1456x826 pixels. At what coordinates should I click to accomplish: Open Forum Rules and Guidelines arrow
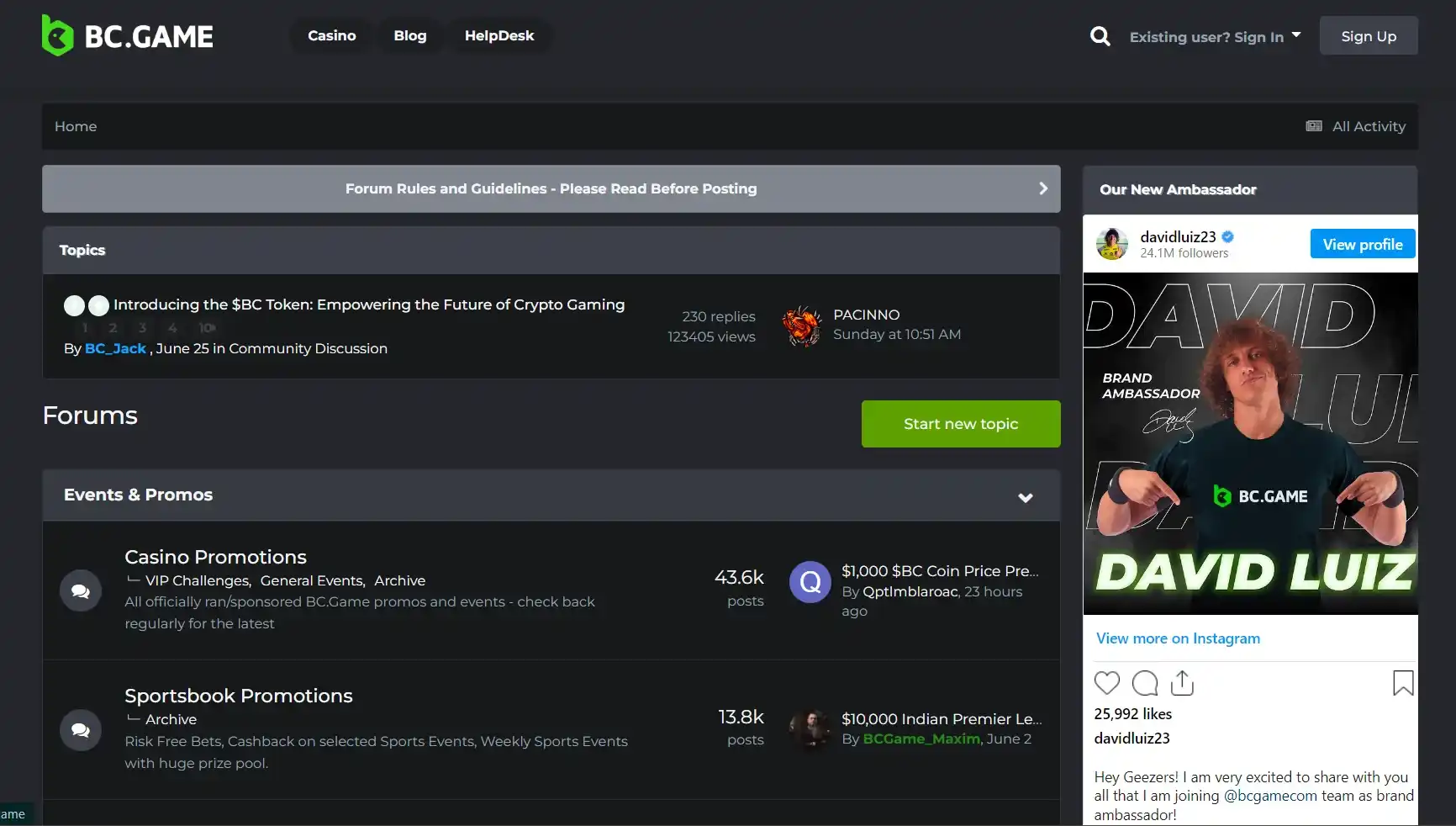click(x=1042, y=188)
